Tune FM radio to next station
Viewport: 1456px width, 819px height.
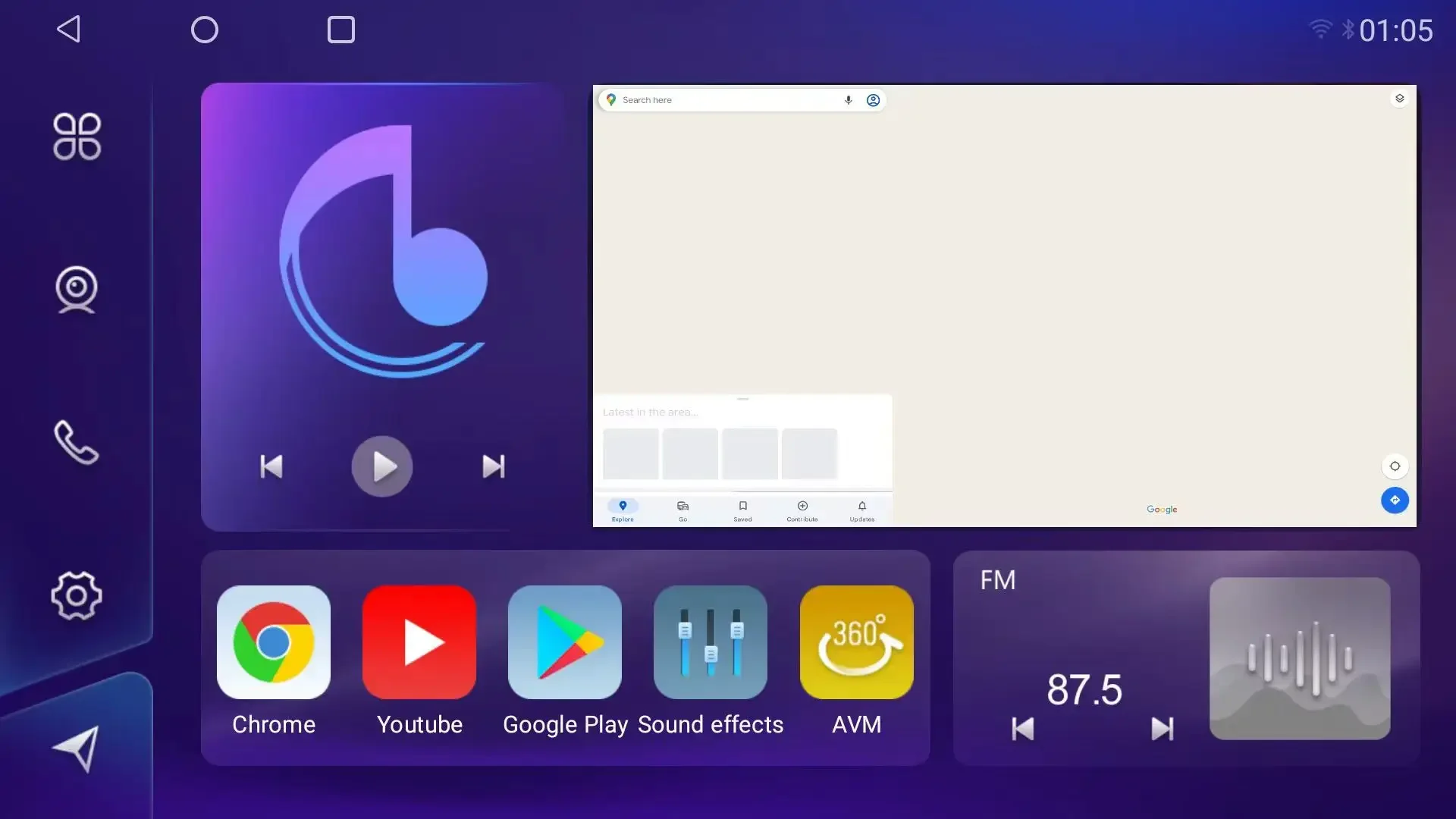pos(1163,729)
